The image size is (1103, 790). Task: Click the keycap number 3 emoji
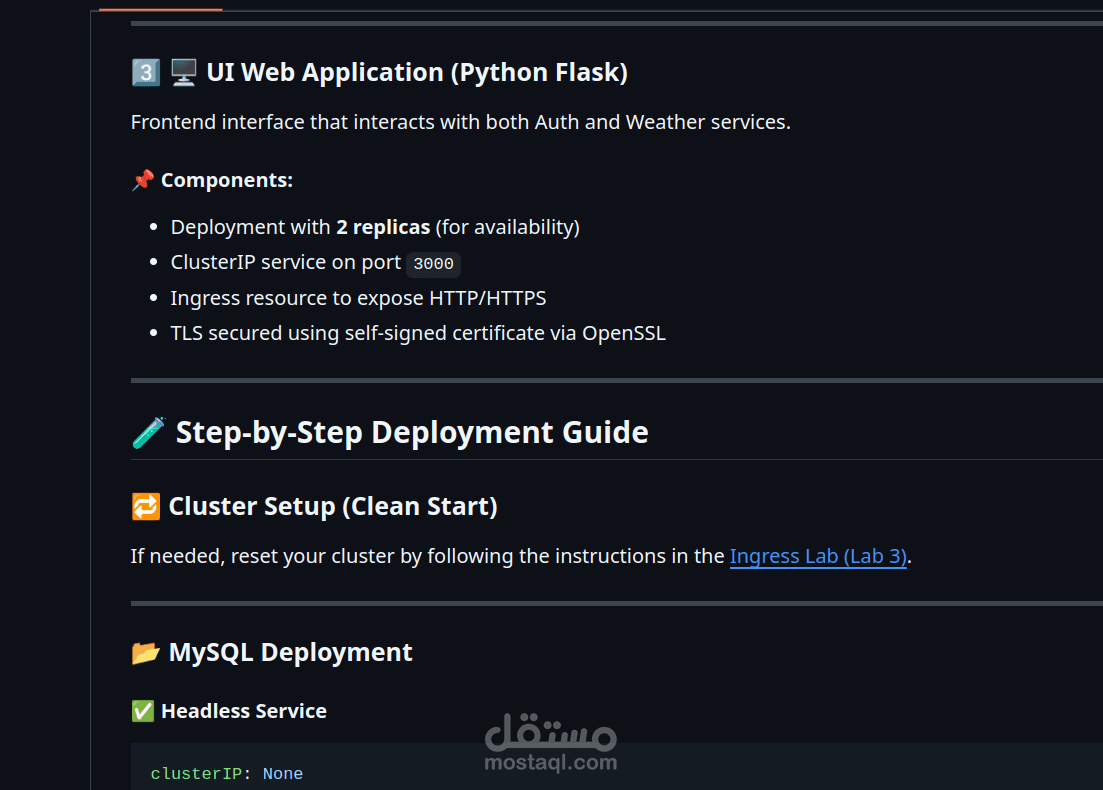(146, 72)
